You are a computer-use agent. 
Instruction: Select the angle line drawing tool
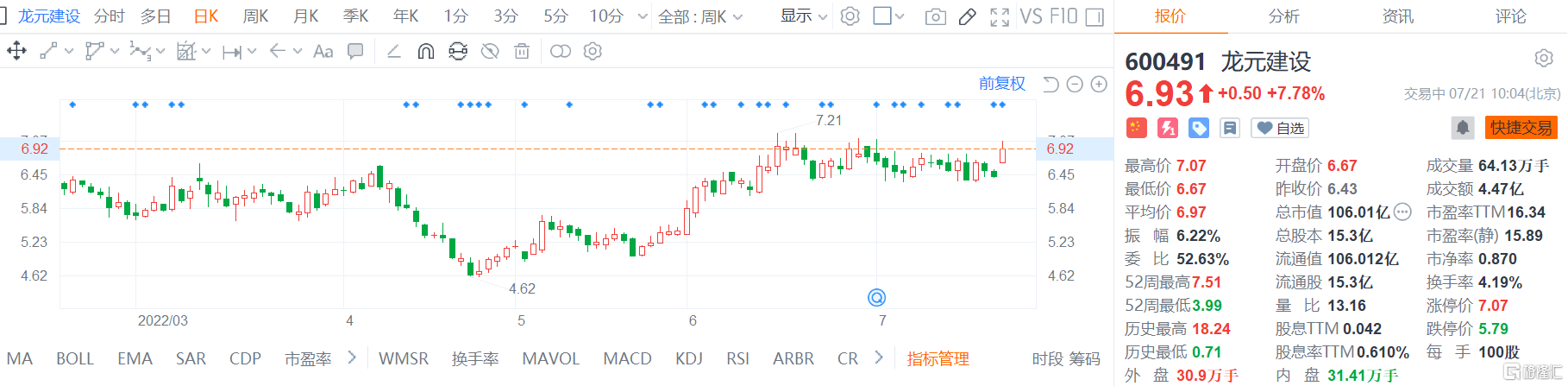(393, 52)
